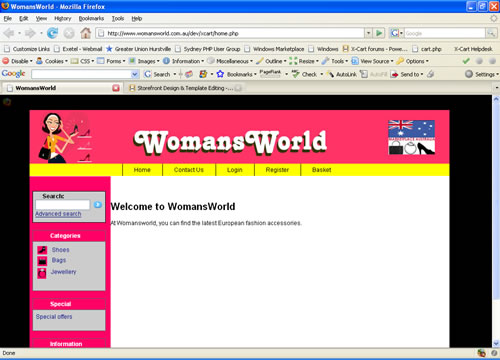Click the spell Check button in Google toolbar

click(305, 74)
